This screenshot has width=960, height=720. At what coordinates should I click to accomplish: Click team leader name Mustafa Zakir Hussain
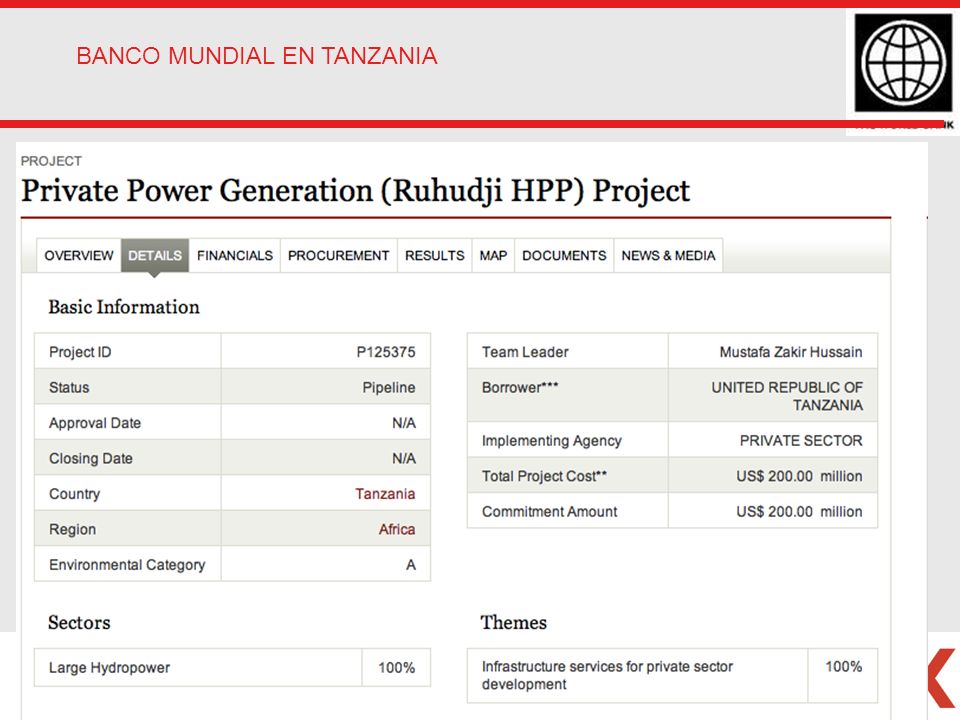(x=790, y=352)
